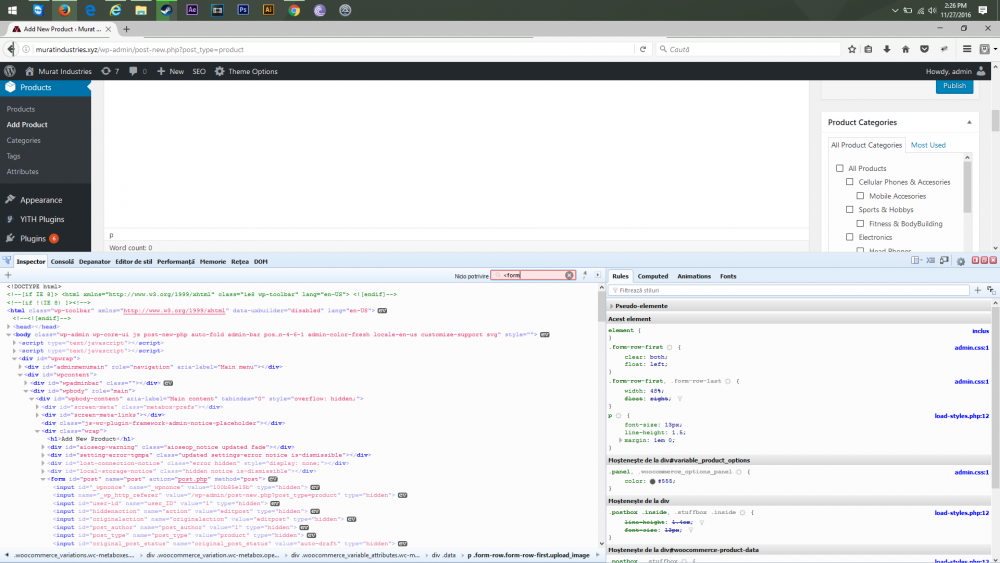Open the Firefox downloads arrow
1000x563 pixels.
pos(887,49)
